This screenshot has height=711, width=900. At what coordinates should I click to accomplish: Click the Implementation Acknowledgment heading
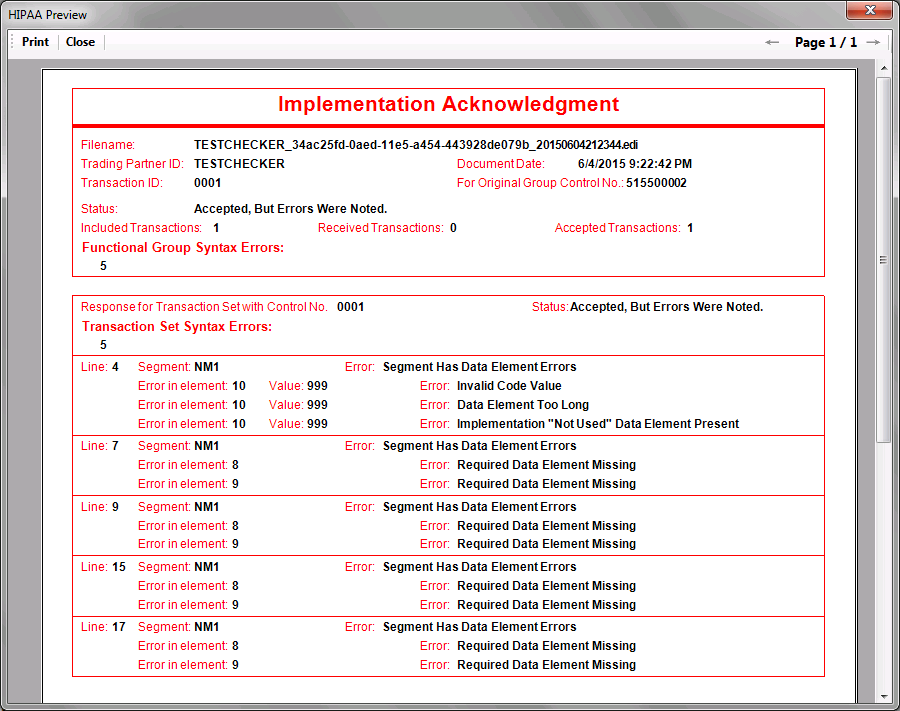point(448,105)
